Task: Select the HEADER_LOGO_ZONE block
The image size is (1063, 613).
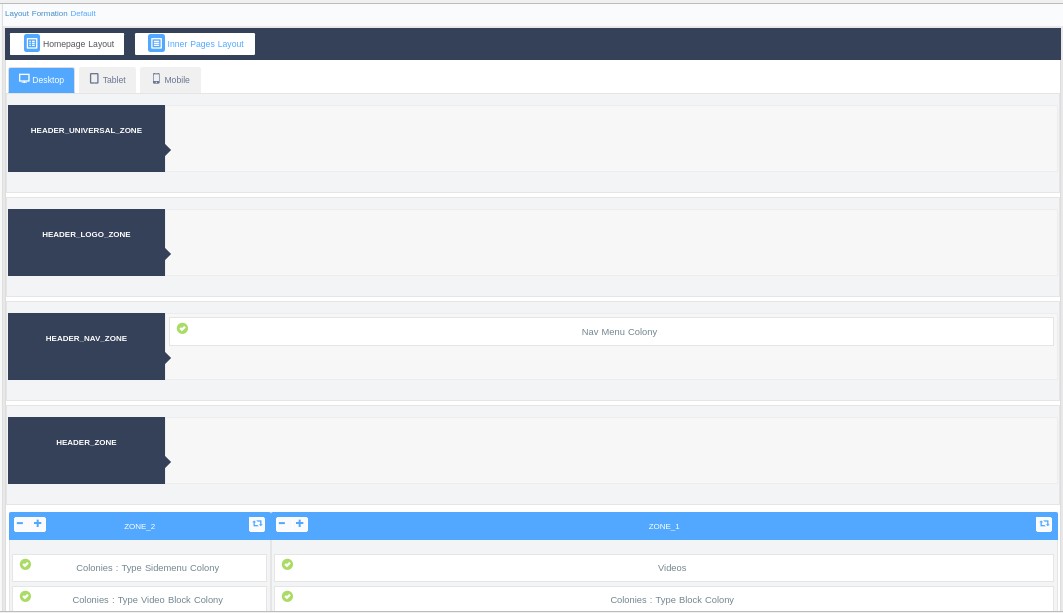Action: pos(86,242)
